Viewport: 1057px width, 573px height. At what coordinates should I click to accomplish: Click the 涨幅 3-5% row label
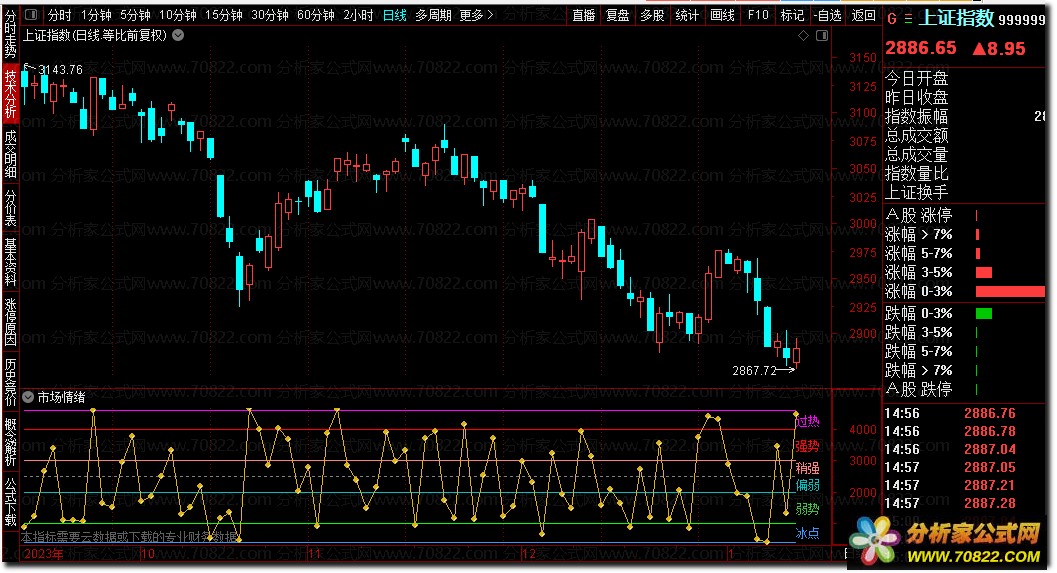[918, 272]
